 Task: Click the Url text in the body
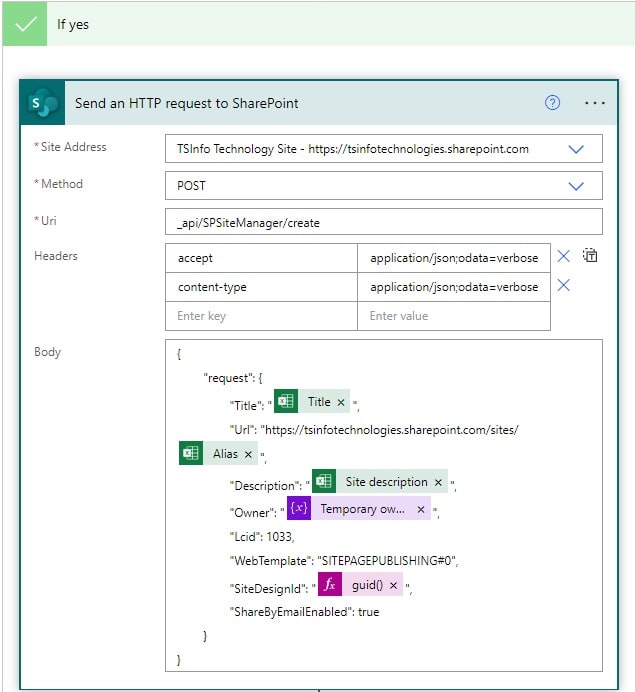coord(374,430)
